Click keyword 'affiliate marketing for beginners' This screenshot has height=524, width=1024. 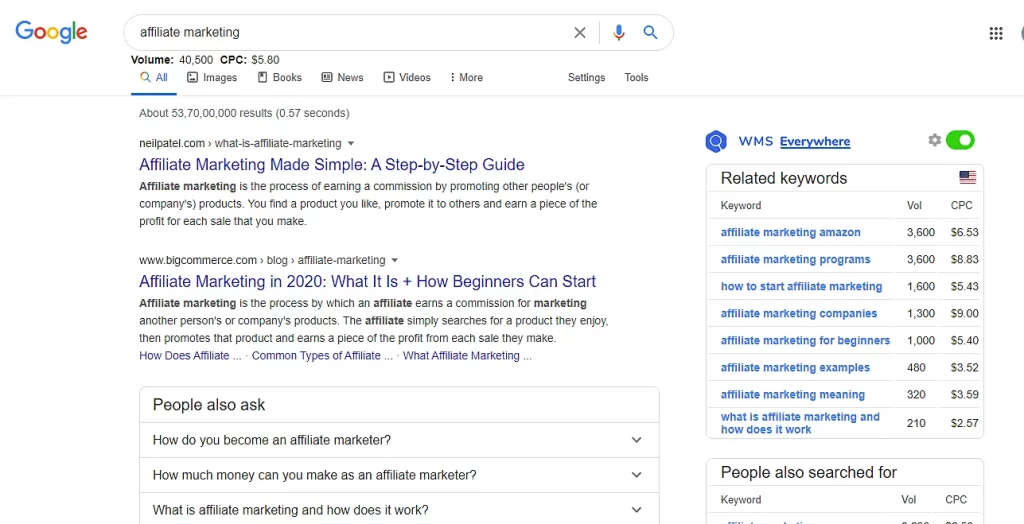[805, 340]
